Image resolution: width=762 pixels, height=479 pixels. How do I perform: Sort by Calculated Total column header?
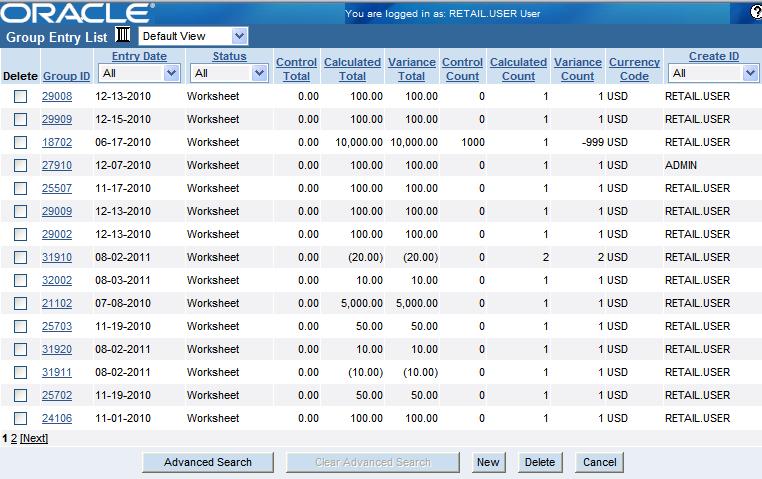352,69
